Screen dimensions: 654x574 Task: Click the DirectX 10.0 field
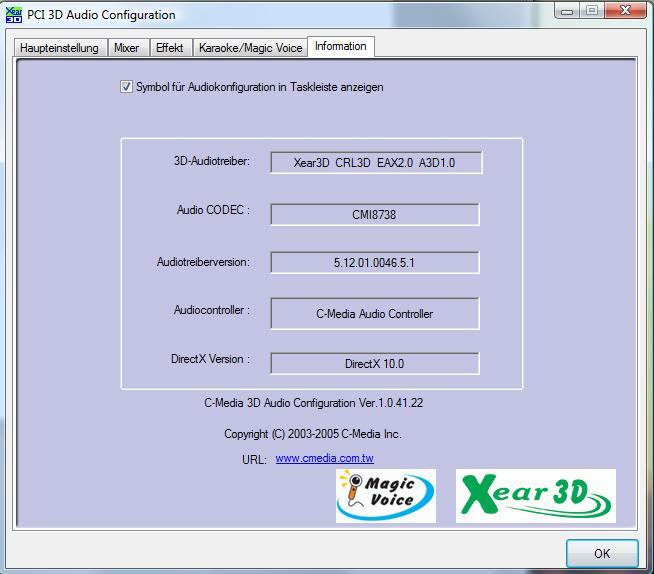coord(375,363)
